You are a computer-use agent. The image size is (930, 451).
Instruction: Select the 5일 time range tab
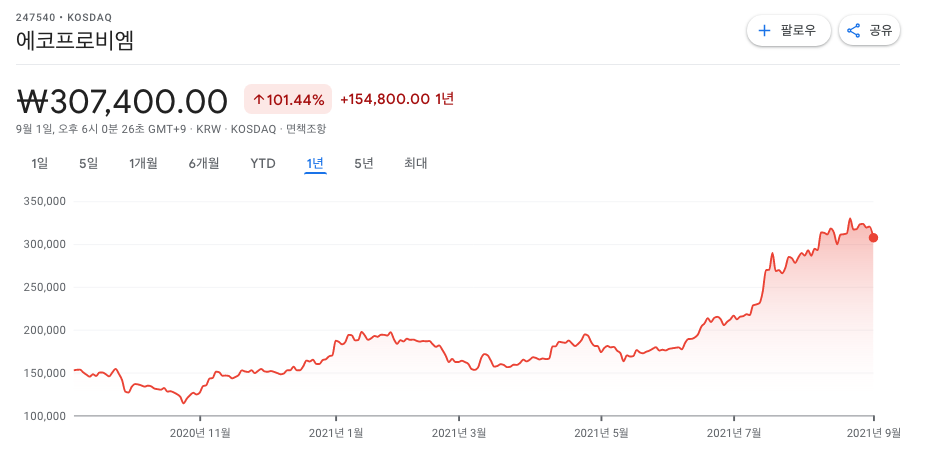pos(88,164)
